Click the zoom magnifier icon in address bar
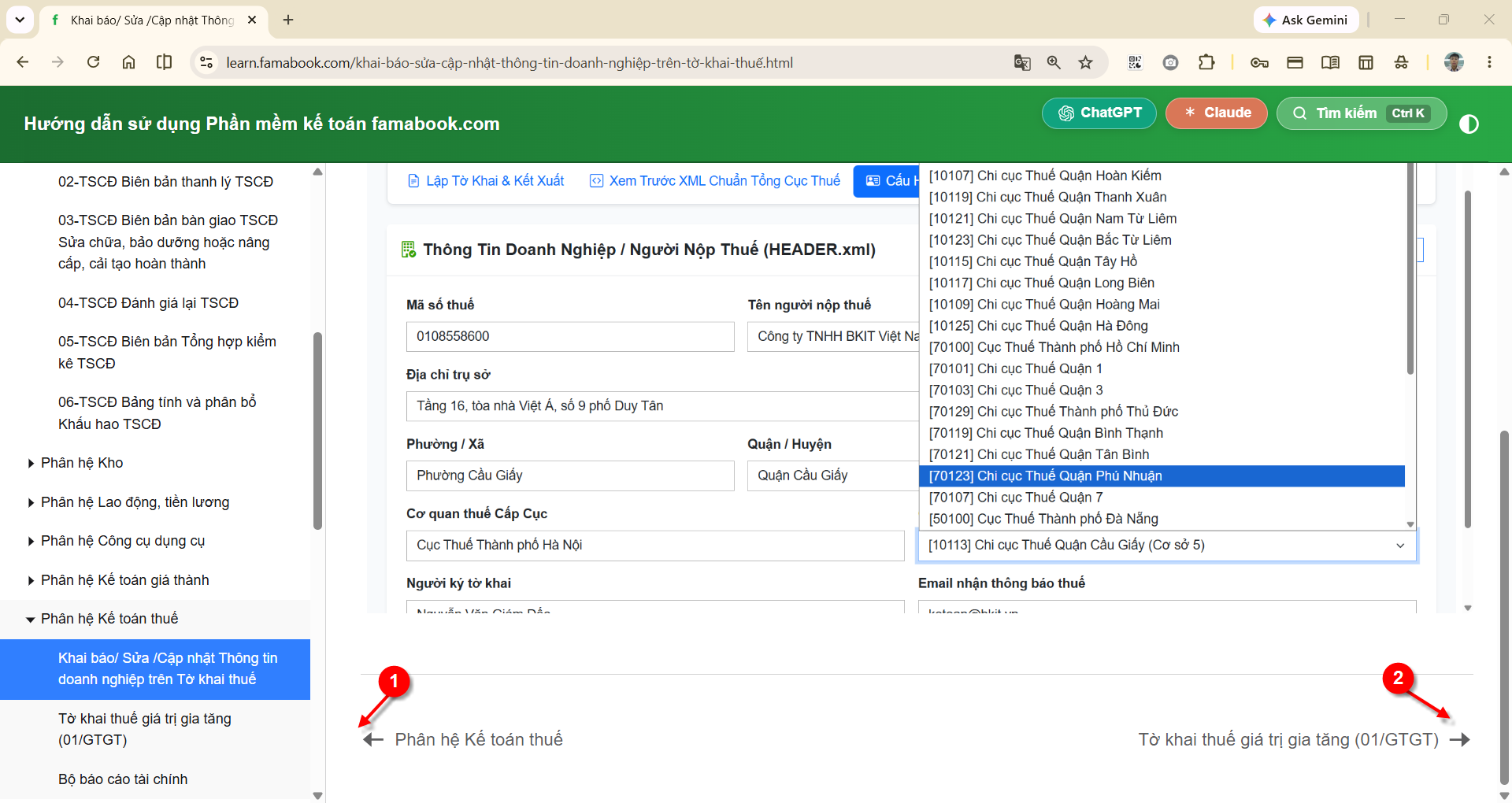 click(1054, 63)
